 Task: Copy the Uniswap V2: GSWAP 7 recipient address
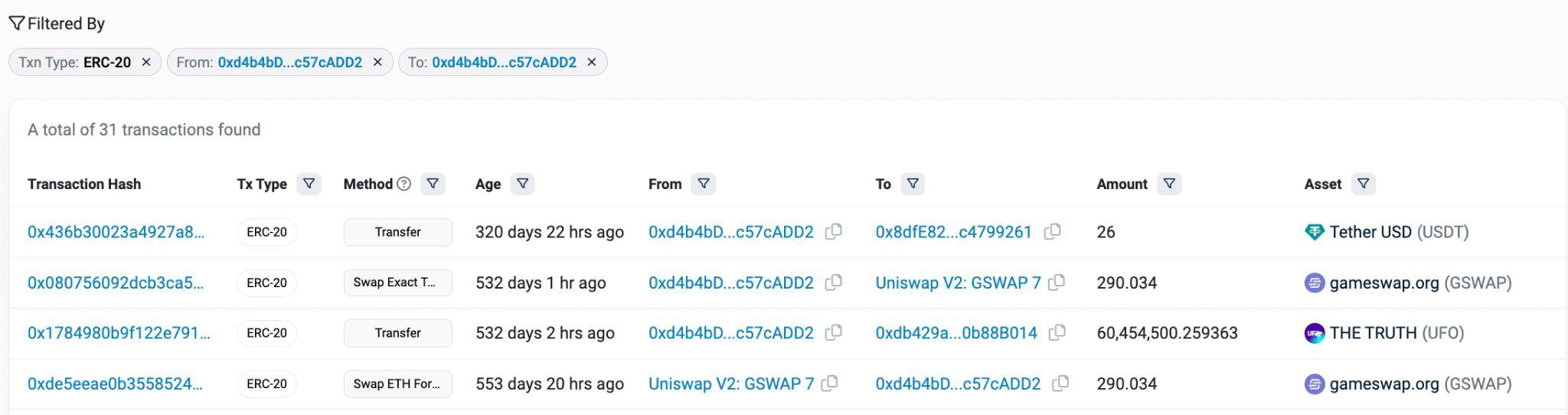pos(1057,283)
